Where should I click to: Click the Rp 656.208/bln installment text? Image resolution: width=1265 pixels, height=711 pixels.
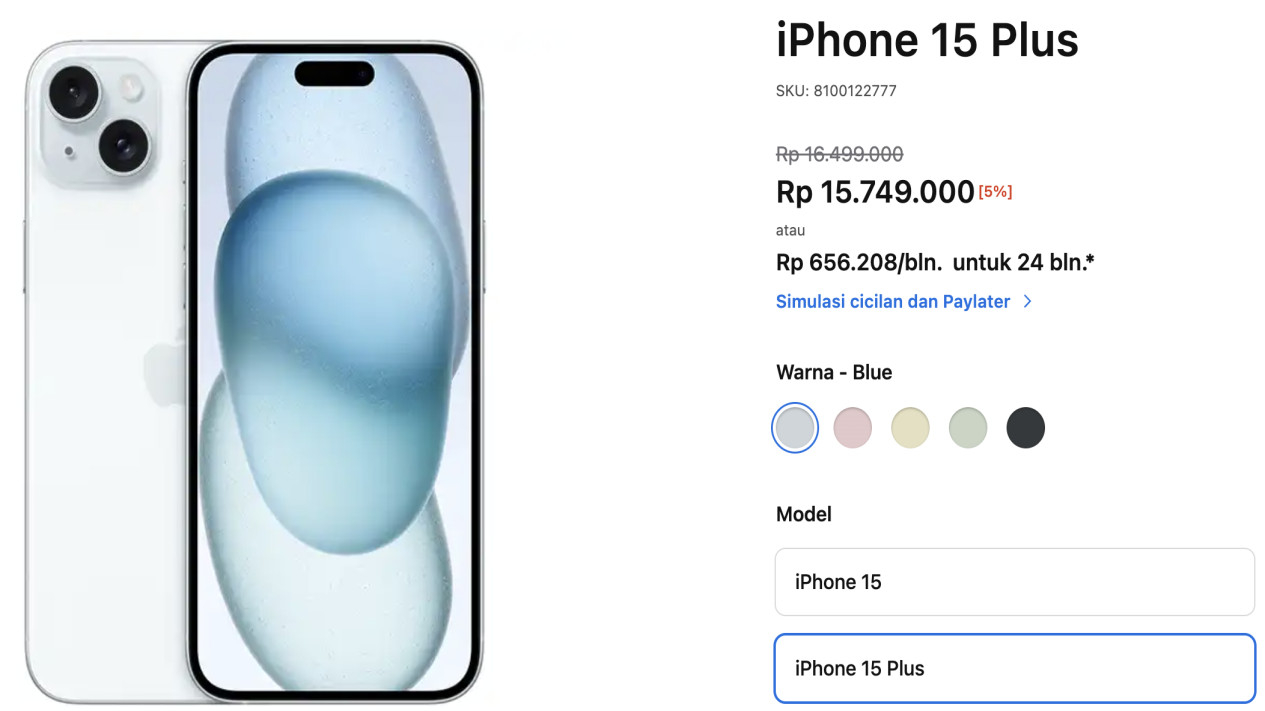(x=859, y=263)
